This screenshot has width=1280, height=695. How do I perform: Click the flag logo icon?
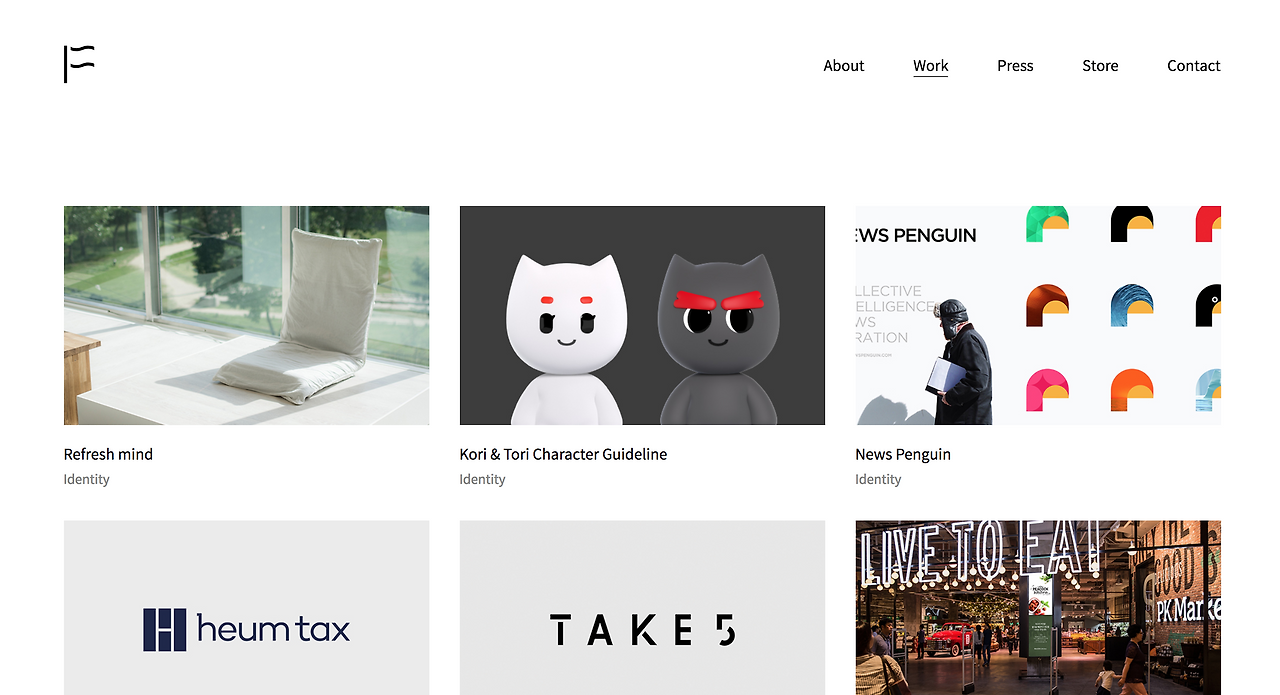(79, 64)
